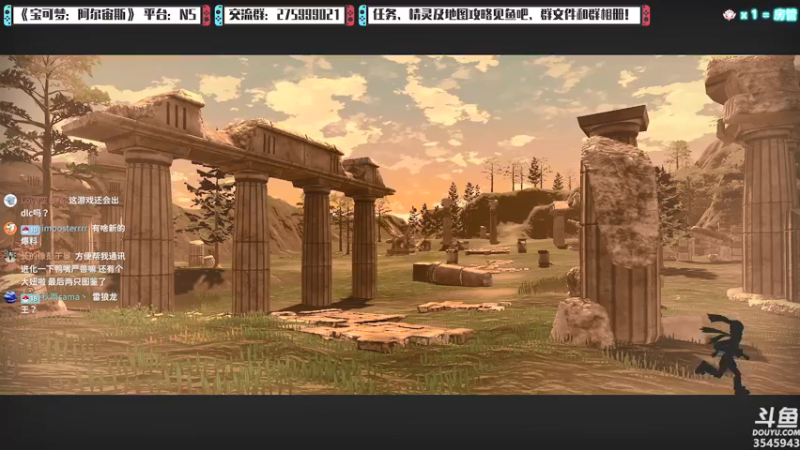Click the chat message "这游戏还会出"
The image size is (800, 450).
pyautogui.click(x=93, y=201)
